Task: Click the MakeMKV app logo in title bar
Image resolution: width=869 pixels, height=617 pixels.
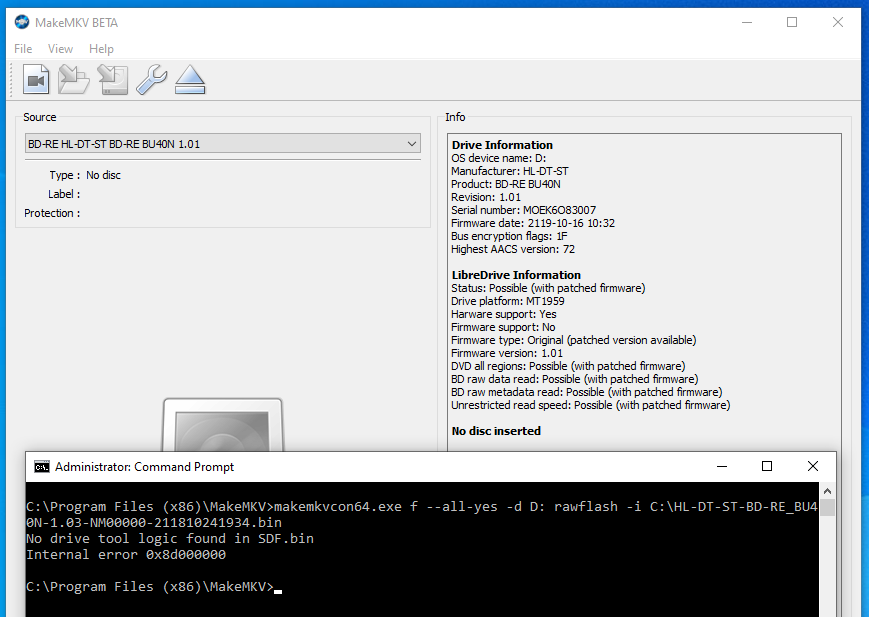Action: tap(22, 22)
